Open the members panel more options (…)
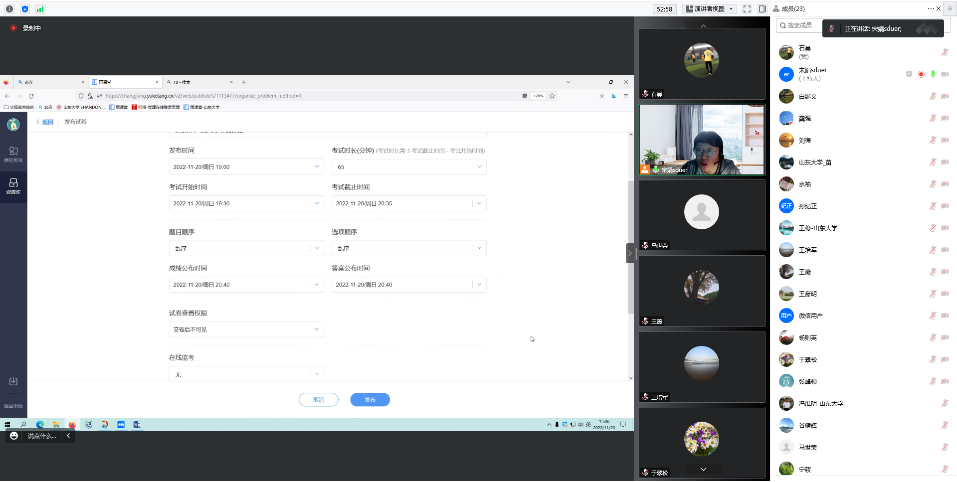 point(929,8)
